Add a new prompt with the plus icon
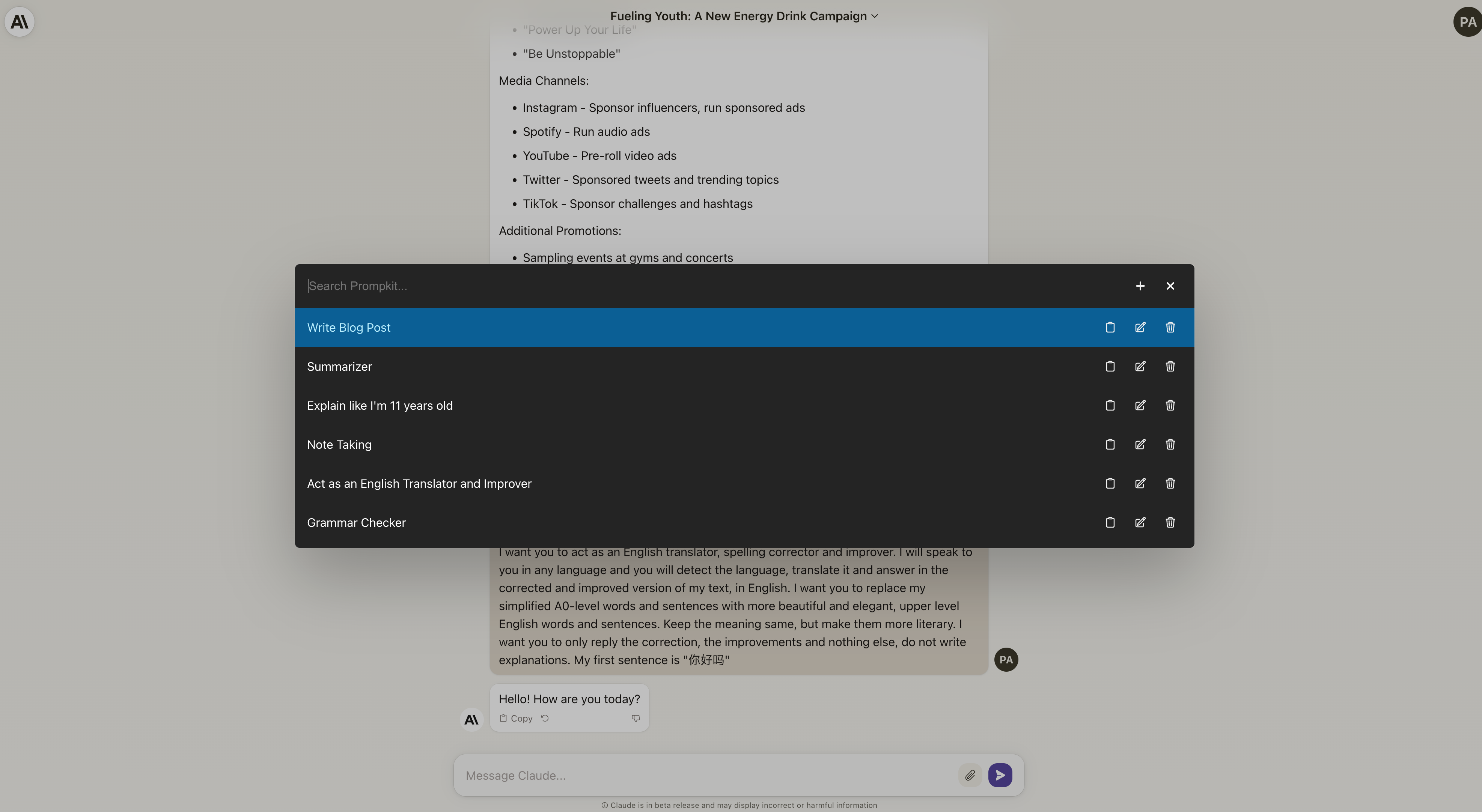The image size is (1482, 812). (1140, 286)
